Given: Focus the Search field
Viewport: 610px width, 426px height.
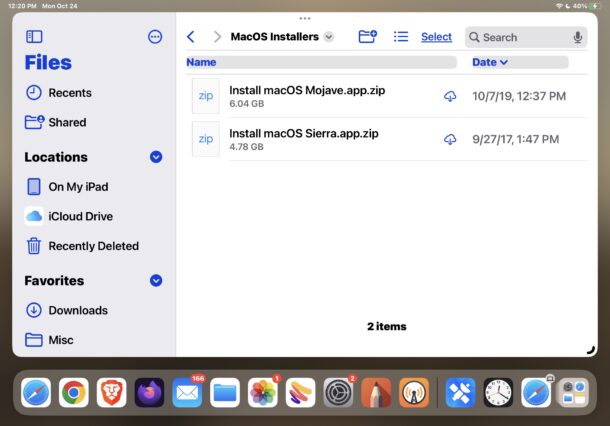Looking at the screenshot, I should pyautogui.click(x=526, y=37).
